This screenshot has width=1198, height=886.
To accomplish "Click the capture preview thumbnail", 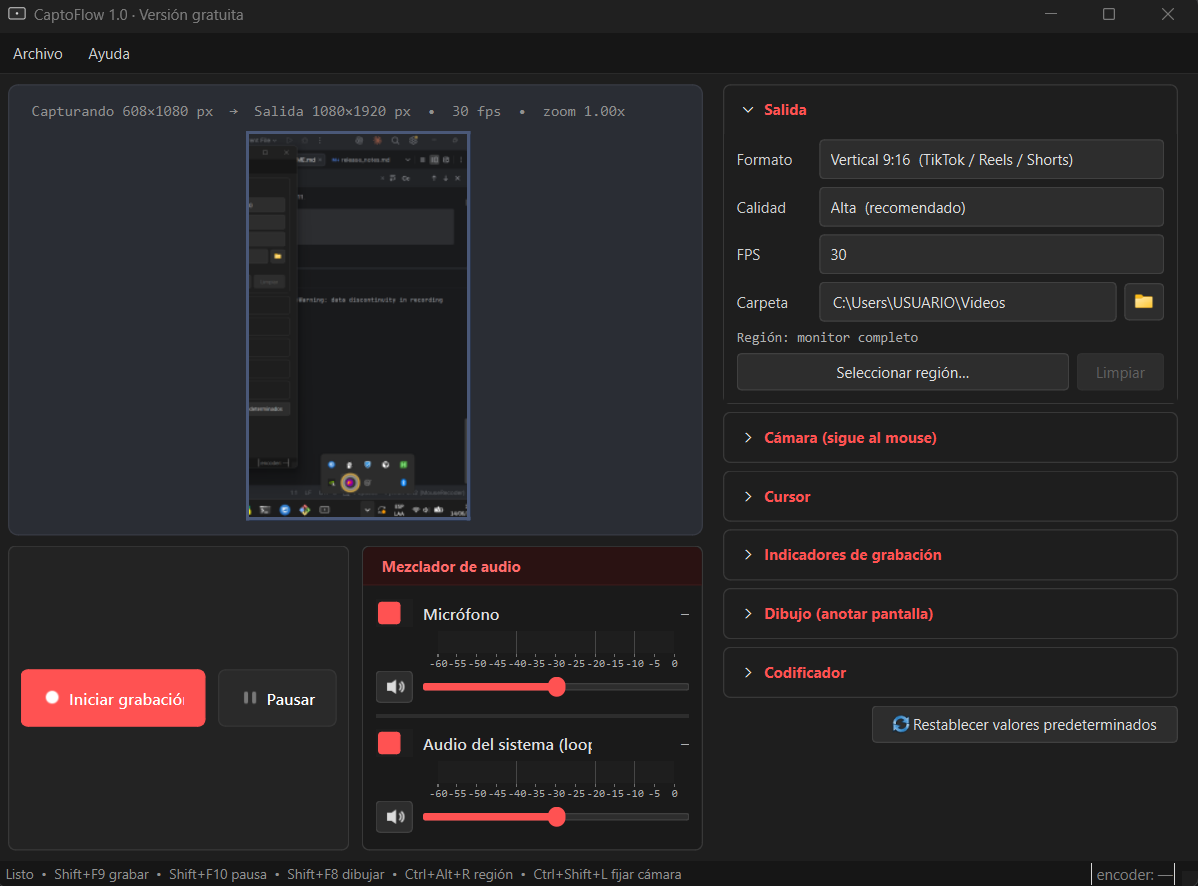I will click(x=358, y=325).
